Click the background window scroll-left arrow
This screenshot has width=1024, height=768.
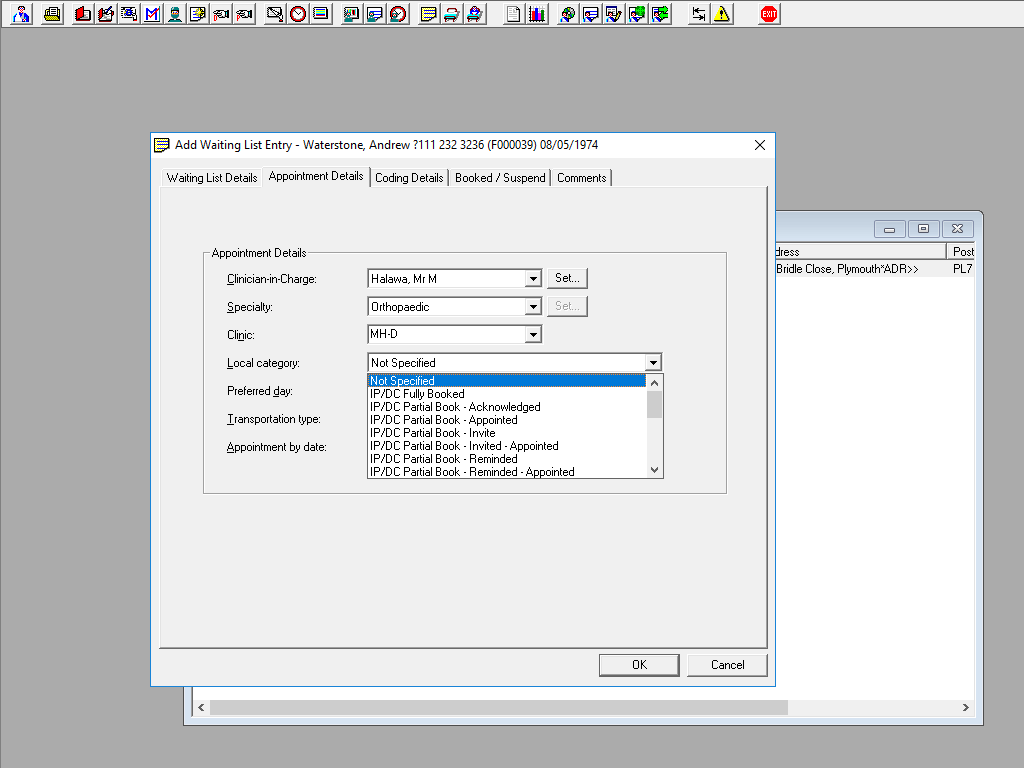pyautogui.click(x=201, y=707)
